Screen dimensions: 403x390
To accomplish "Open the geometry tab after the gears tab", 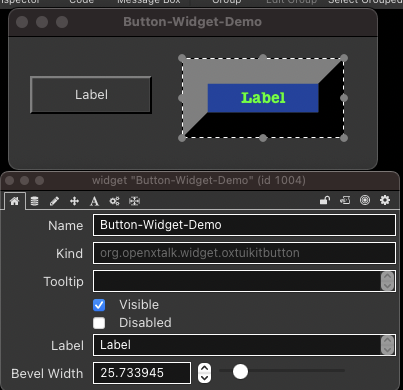I will click(x=134, y=201).
